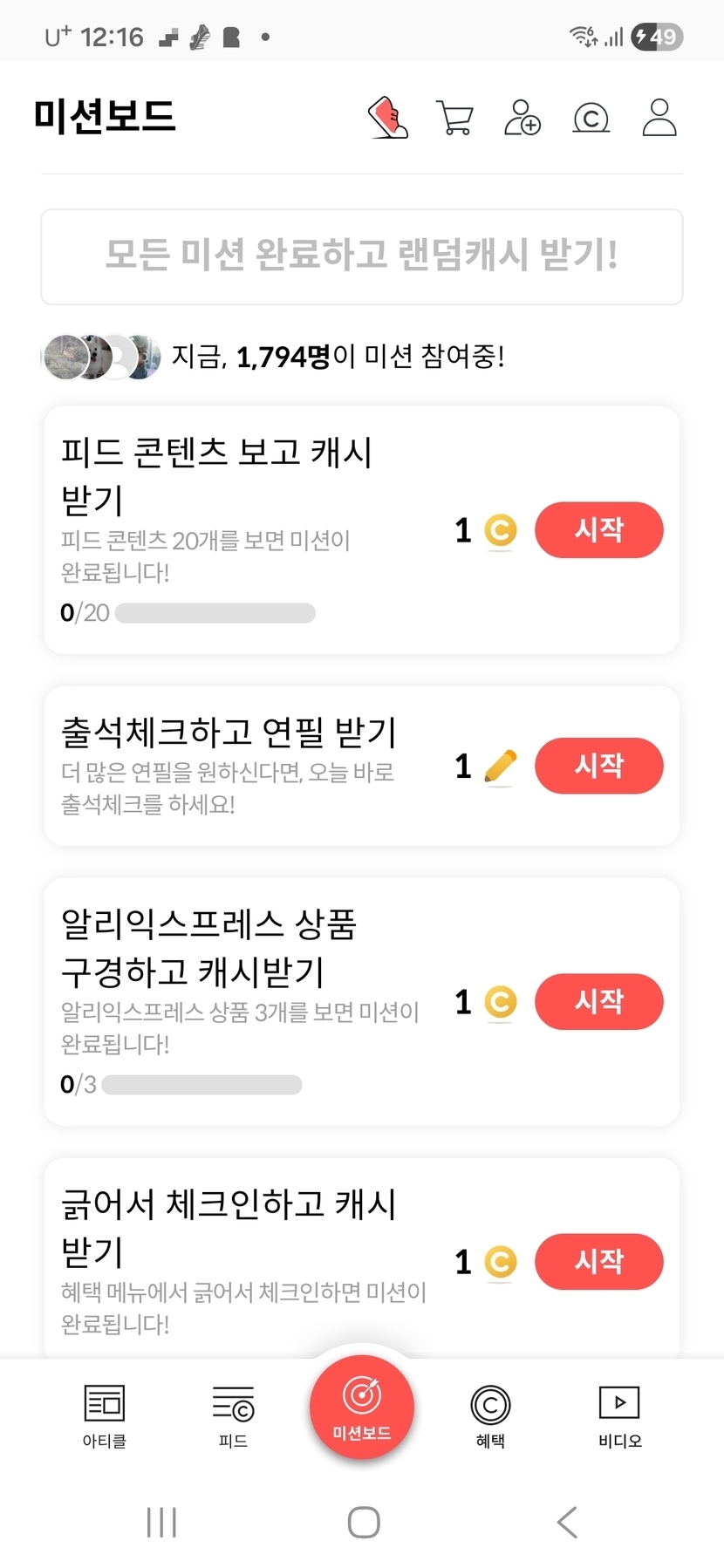Open the 비디오 tab
The image size is (724, 1568).
click(619, 1415)
